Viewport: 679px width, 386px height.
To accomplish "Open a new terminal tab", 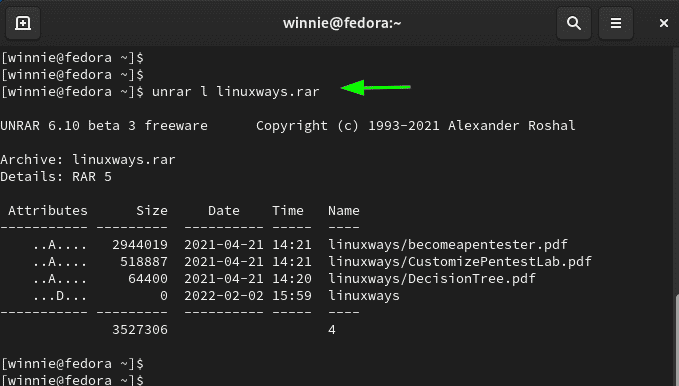I will pyautogui.click(x=23, y=23).
